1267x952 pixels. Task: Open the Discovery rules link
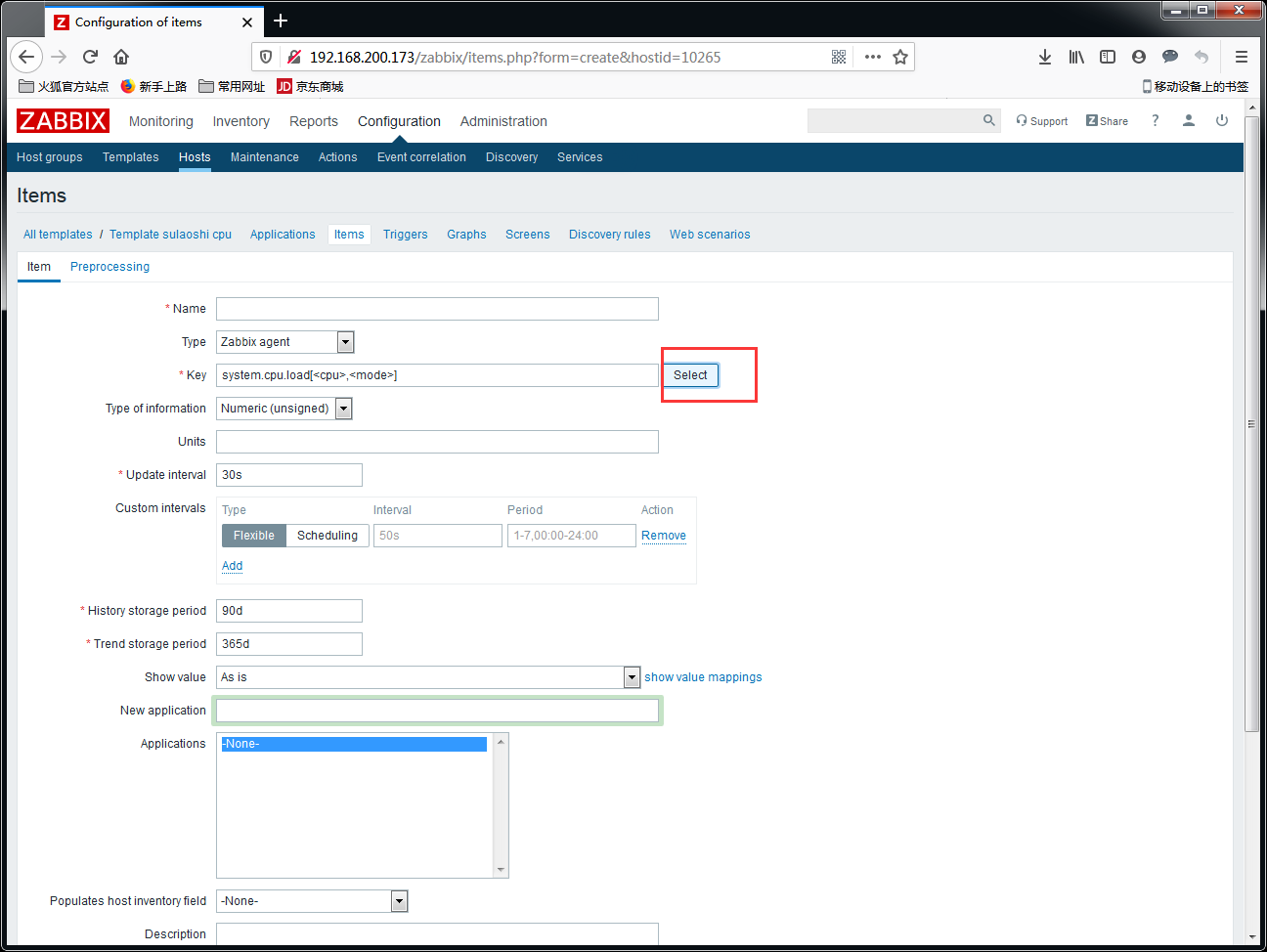coord(610,235)
